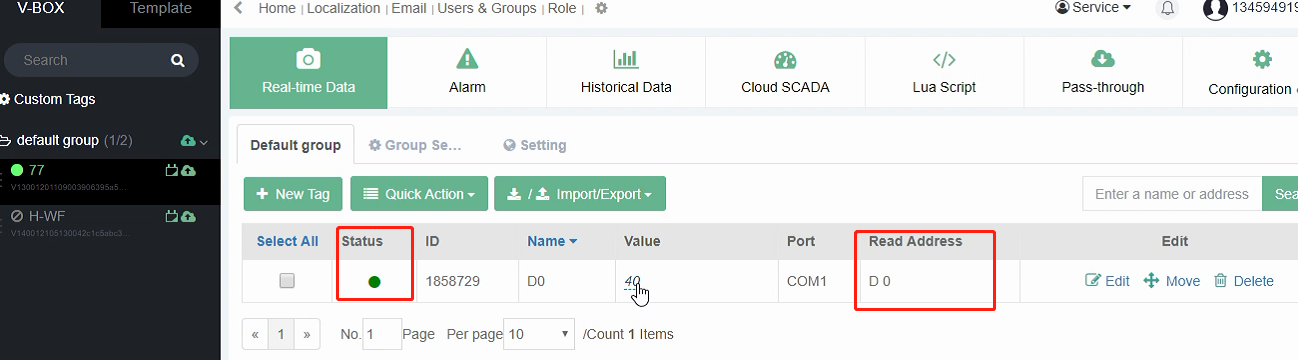Edit tag D0

pos(1107,281)
